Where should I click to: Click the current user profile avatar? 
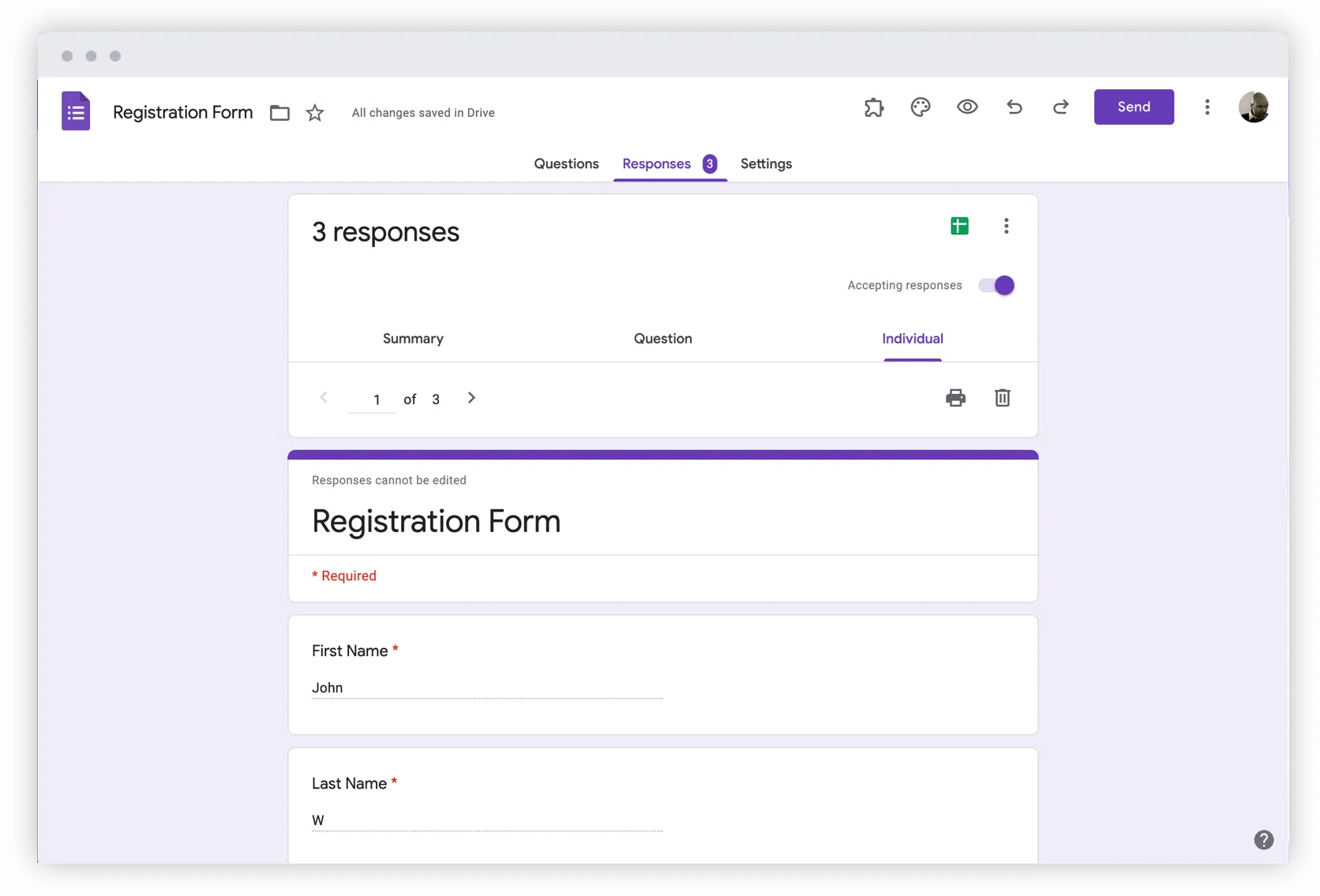tap(1254, 107)
